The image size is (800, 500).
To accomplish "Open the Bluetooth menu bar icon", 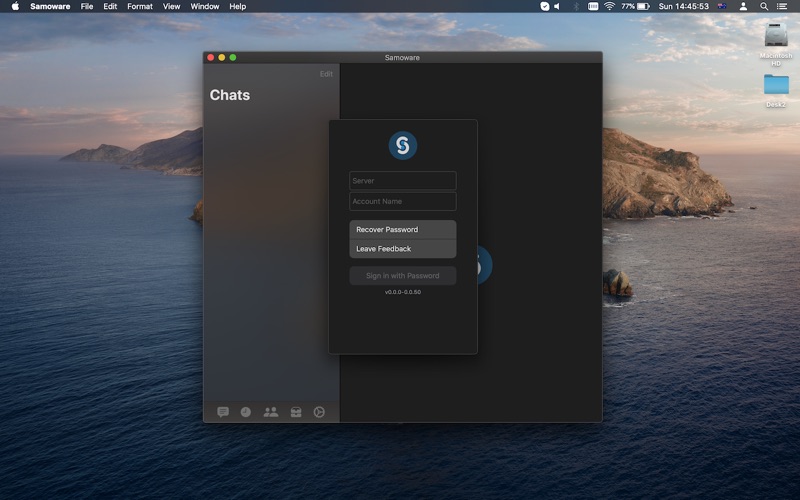I will click(576, 6).
